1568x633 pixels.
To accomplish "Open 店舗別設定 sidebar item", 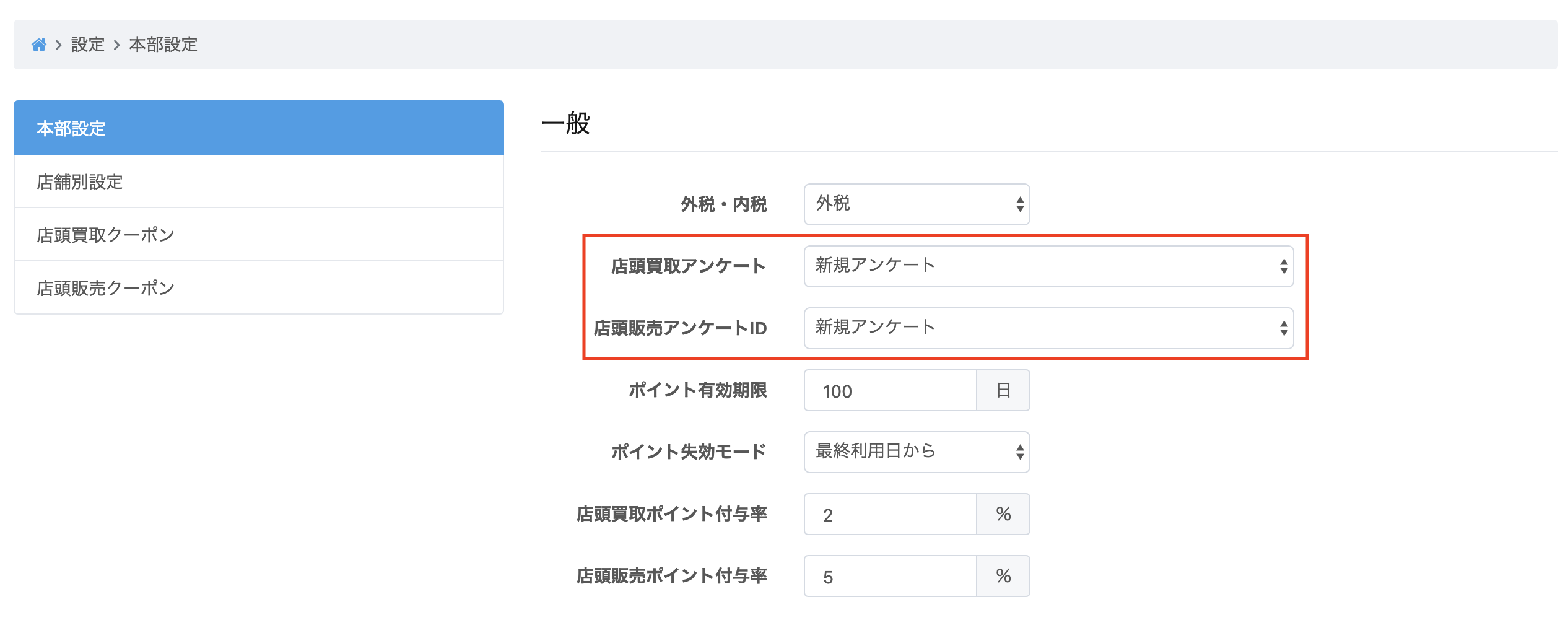I will pyautogui.click(x=259, y=181).
